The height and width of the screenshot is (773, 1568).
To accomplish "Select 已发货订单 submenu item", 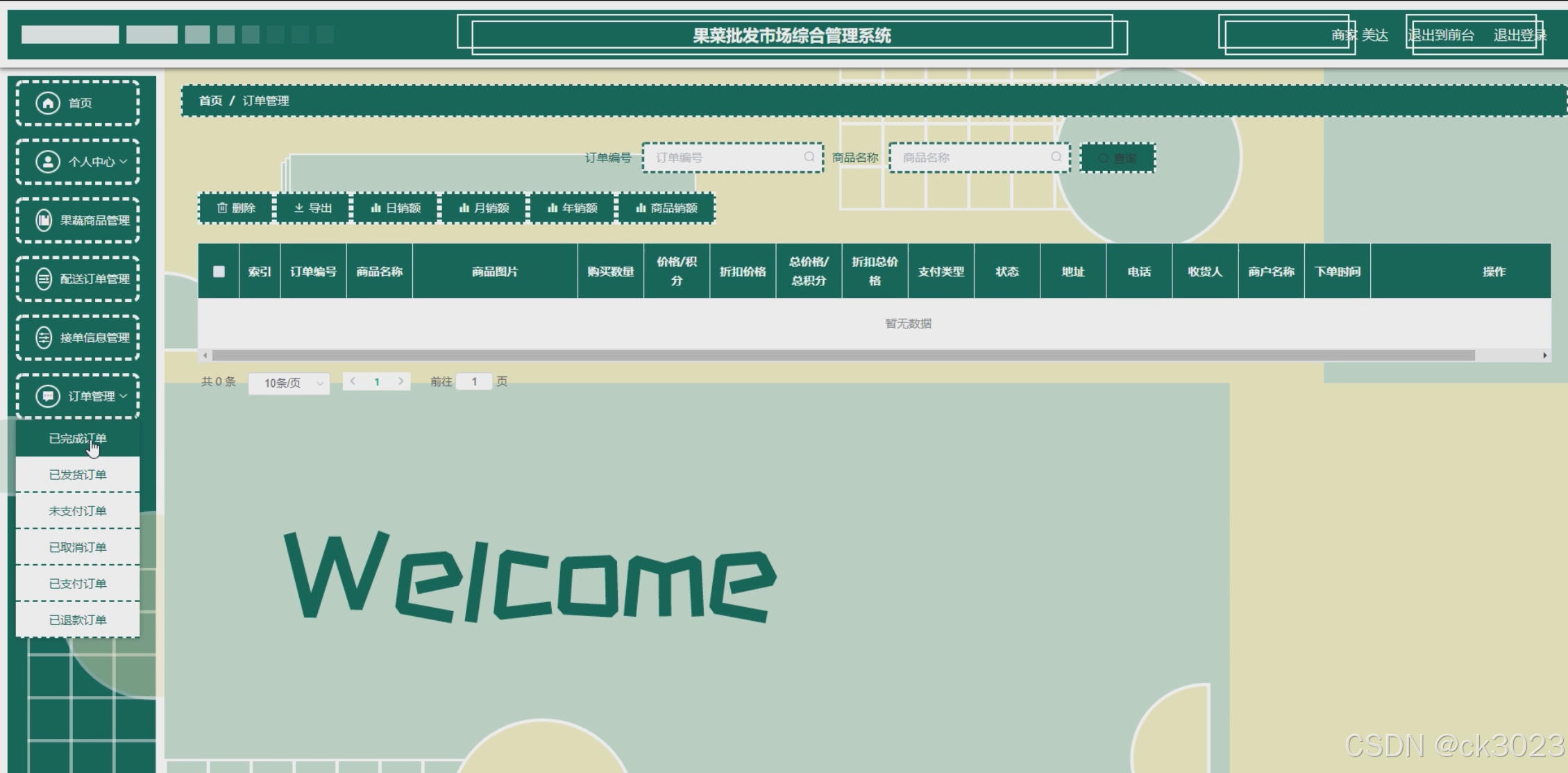I will [78, 475].
